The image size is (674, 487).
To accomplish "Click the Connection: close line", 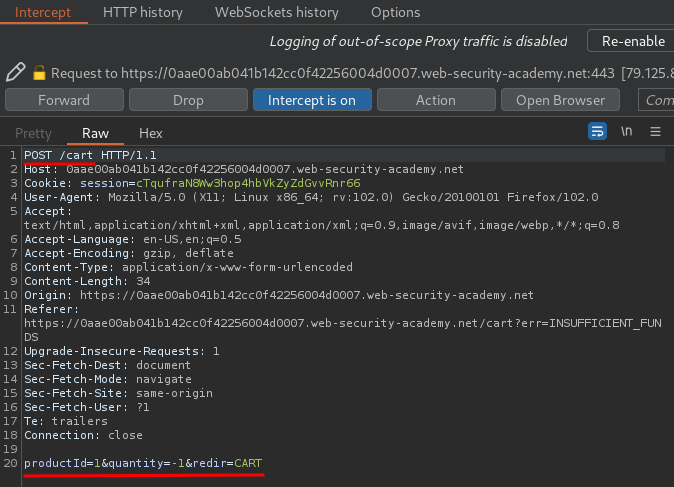I will 83,435.
